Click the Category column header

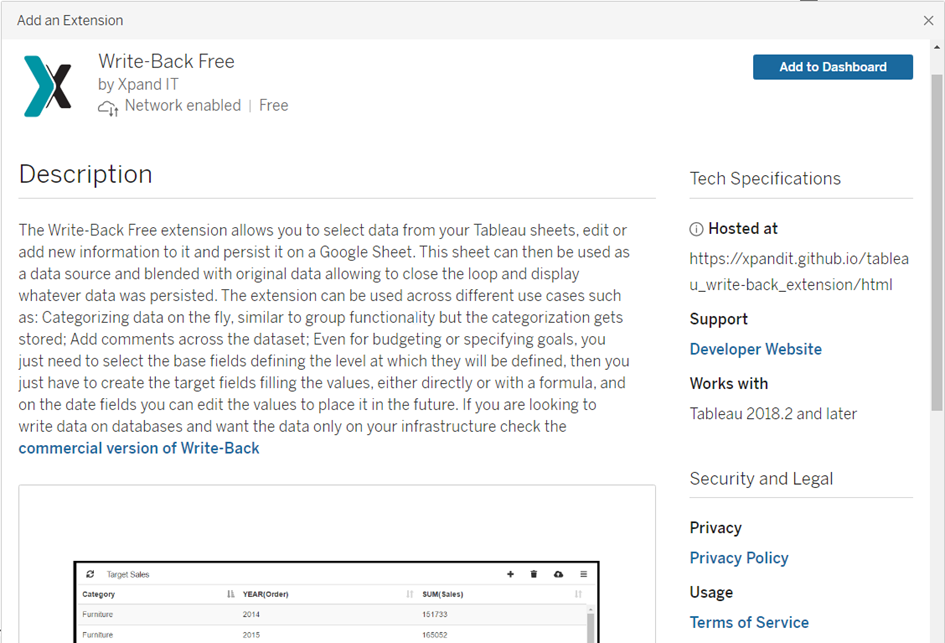click(98, 594)
